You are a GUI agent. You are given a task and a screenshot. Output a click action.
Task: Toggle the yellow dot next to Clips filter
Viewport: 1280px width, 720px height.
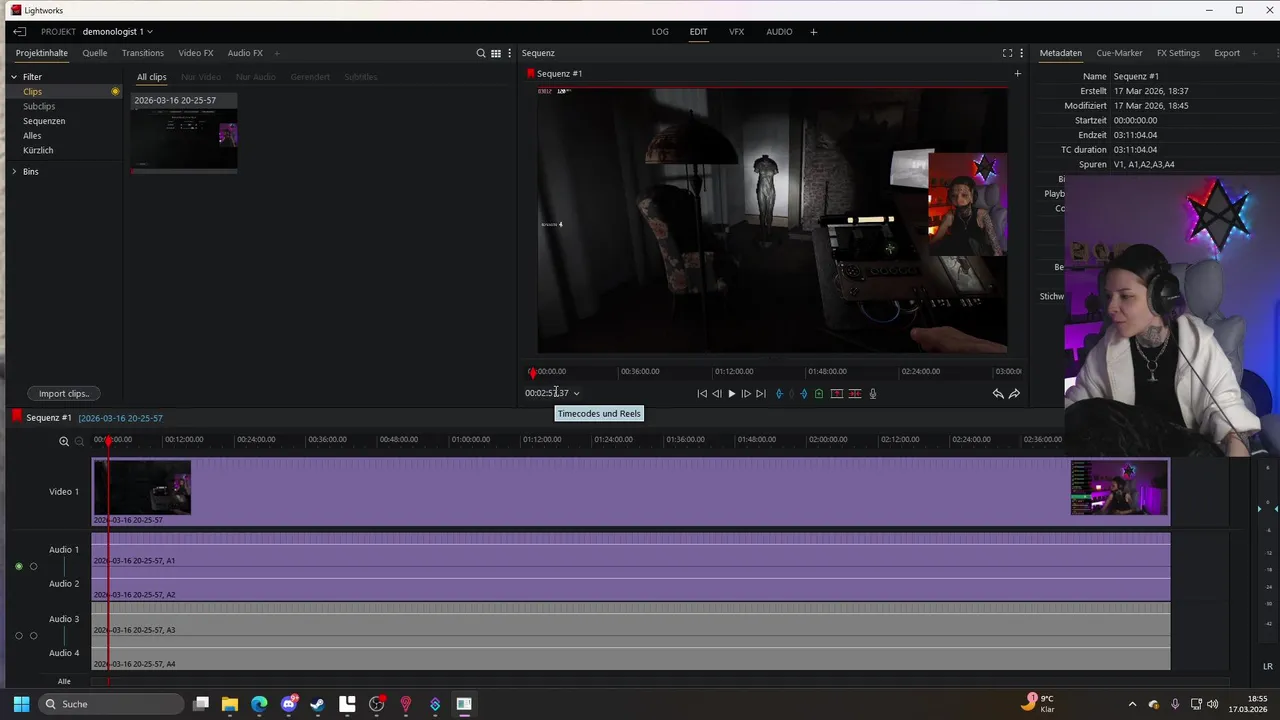115,92
